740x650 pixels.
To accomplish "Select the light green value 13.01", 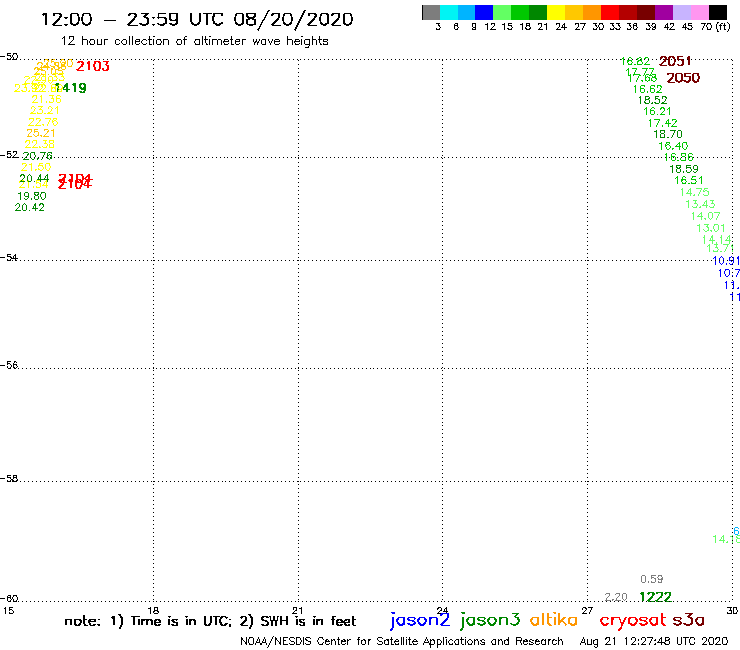I will (711, 228).
